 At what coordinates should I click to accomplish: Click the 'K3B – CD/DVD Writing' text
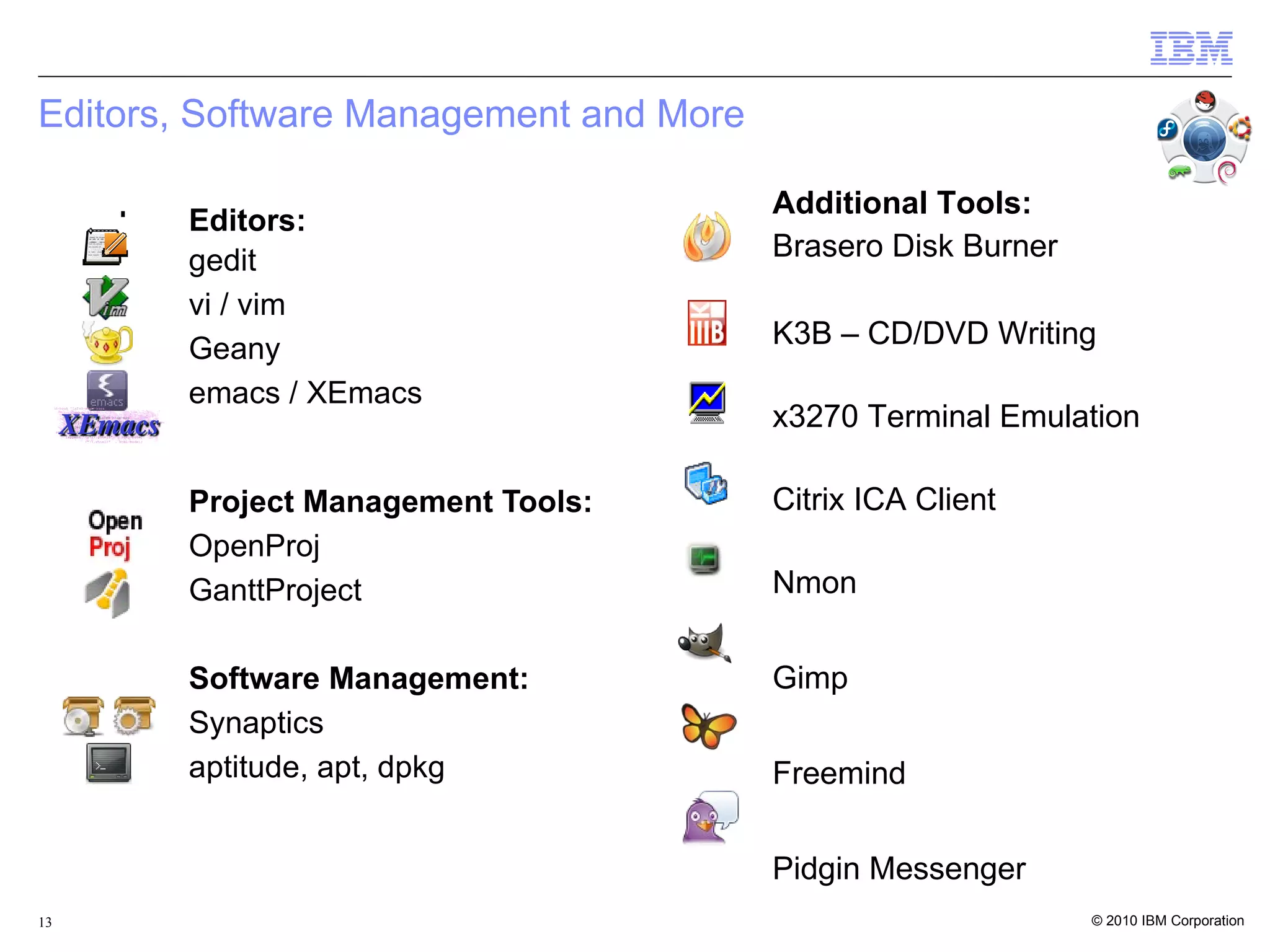[934, 334]
